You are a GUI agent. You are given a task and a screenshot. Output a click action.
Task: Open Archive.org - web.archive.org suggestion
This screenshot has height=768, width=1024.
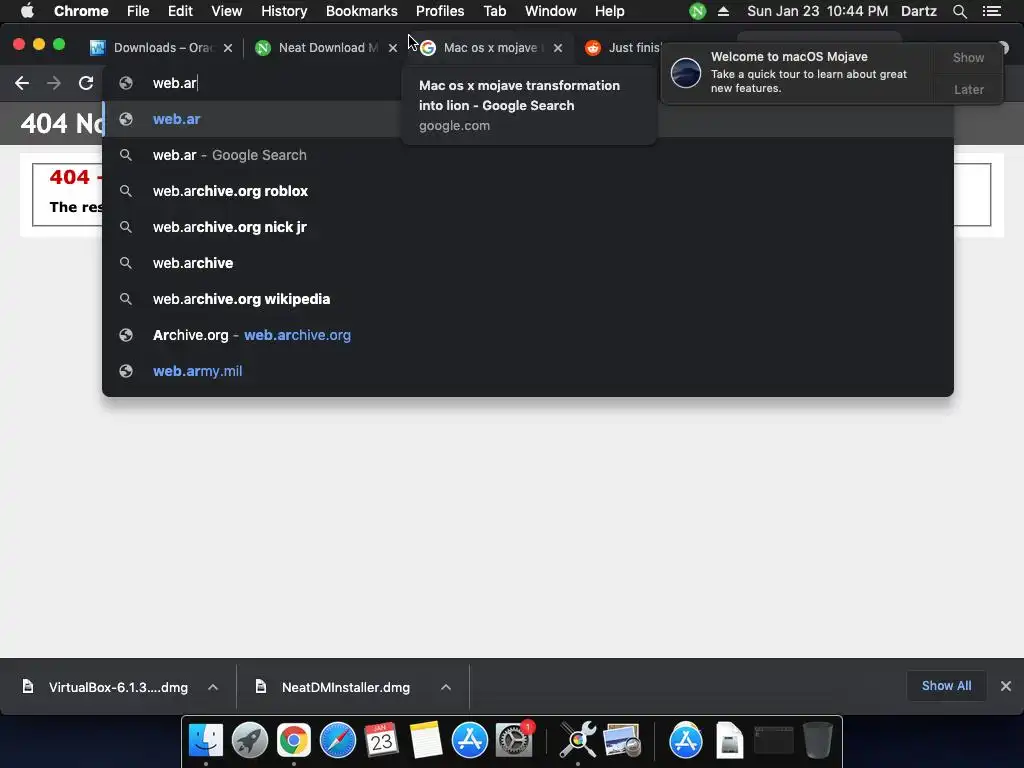point(528,334)
